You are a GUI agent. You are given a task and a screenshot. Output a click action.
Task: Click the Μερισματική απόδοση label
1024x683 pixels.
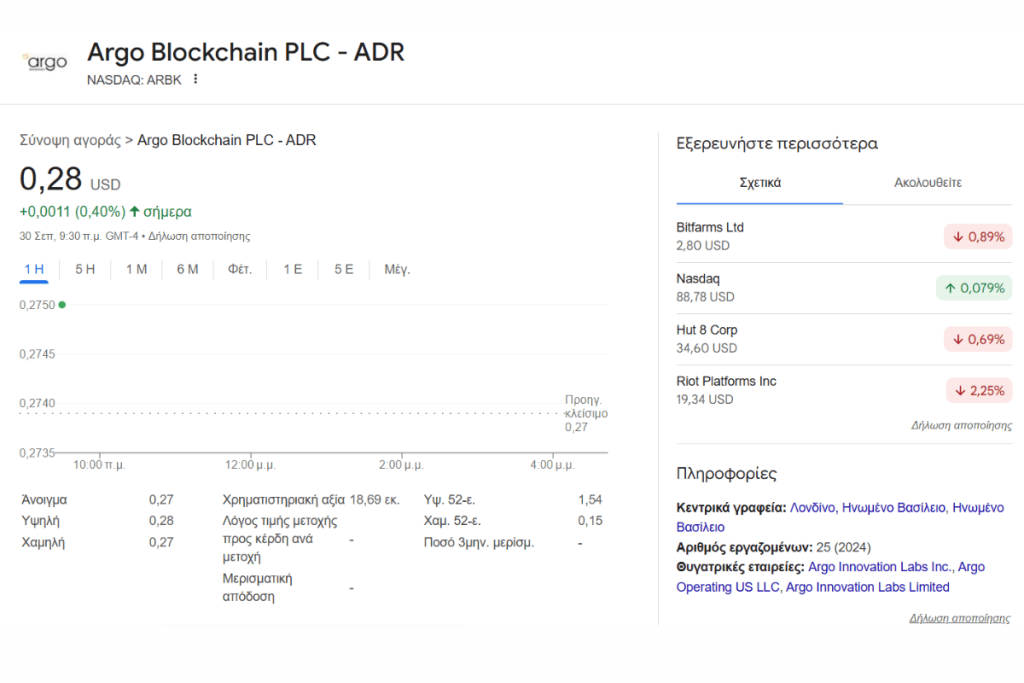point(257,587)
